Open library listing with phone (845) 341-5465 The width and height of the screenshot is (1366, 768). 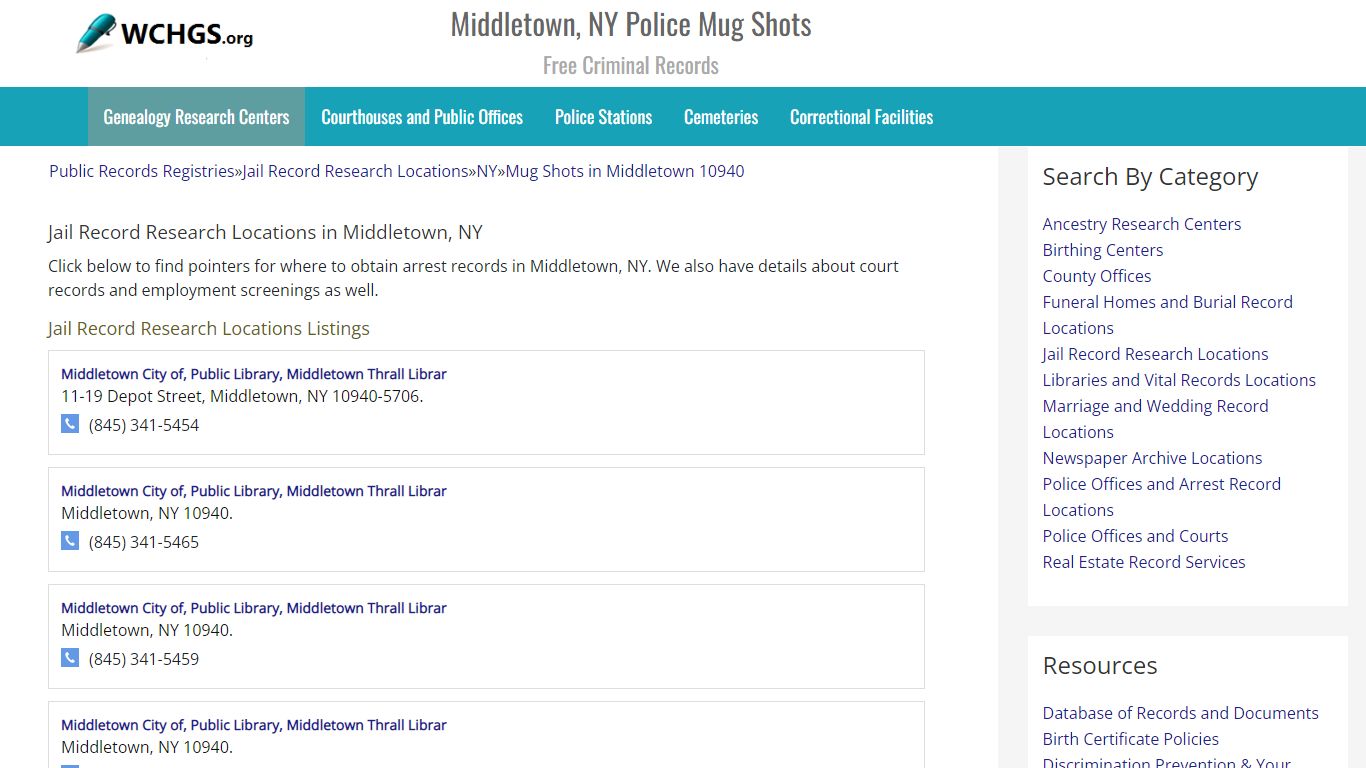254,491
